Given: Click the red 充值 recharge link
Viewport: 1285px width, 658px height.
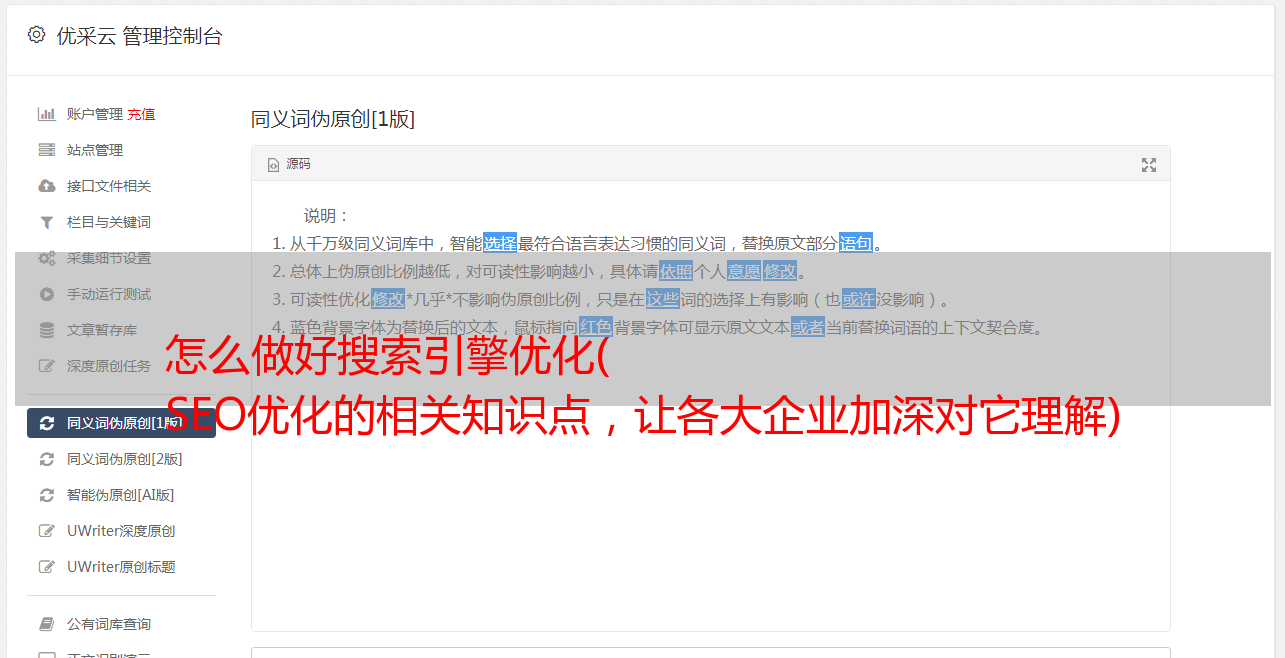Looking at the screenshot, I should coord(141,114).
